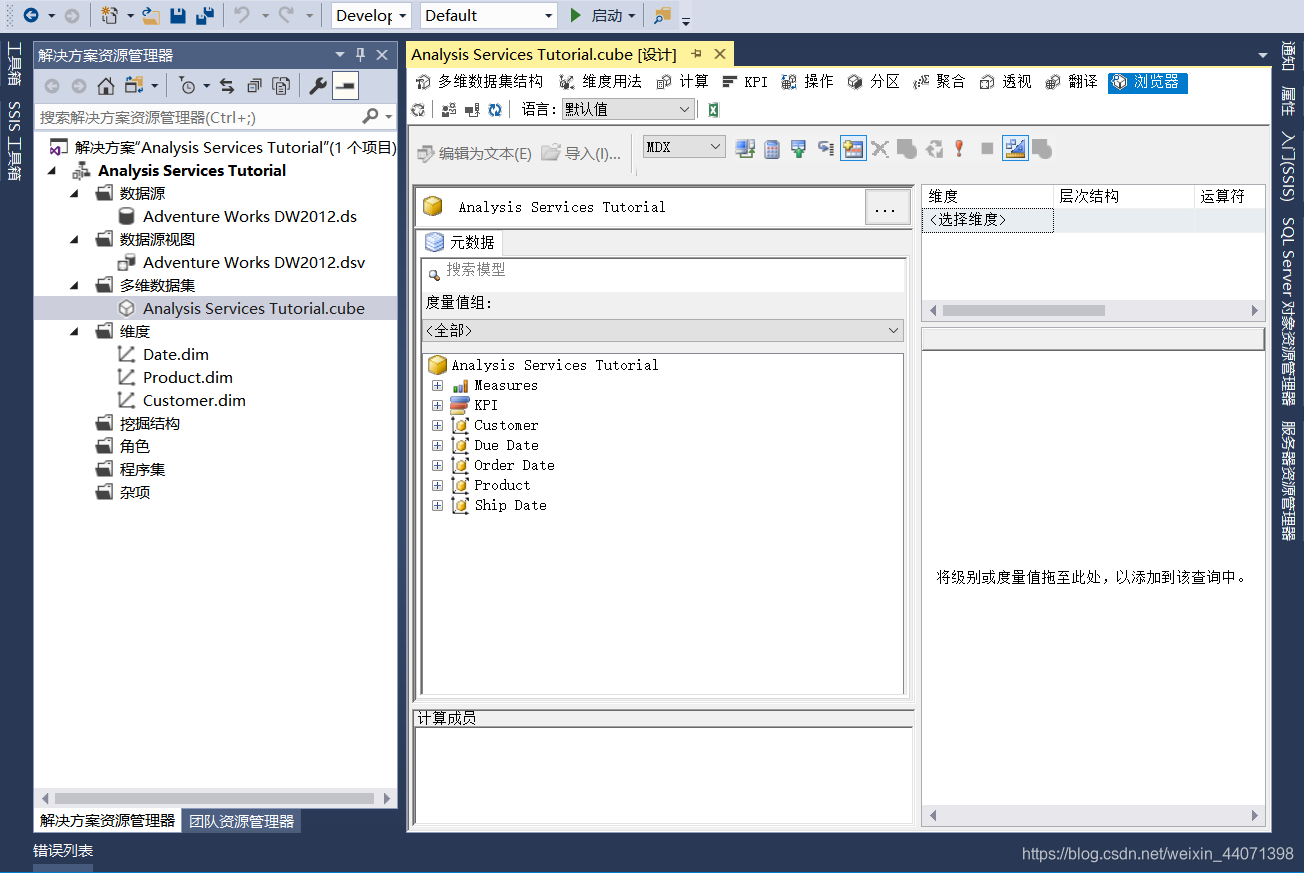Toggle the Design Mode ruler icon
This screenshot has height=873, width=1304.
pyautogui.click(x=1015, y=148)
